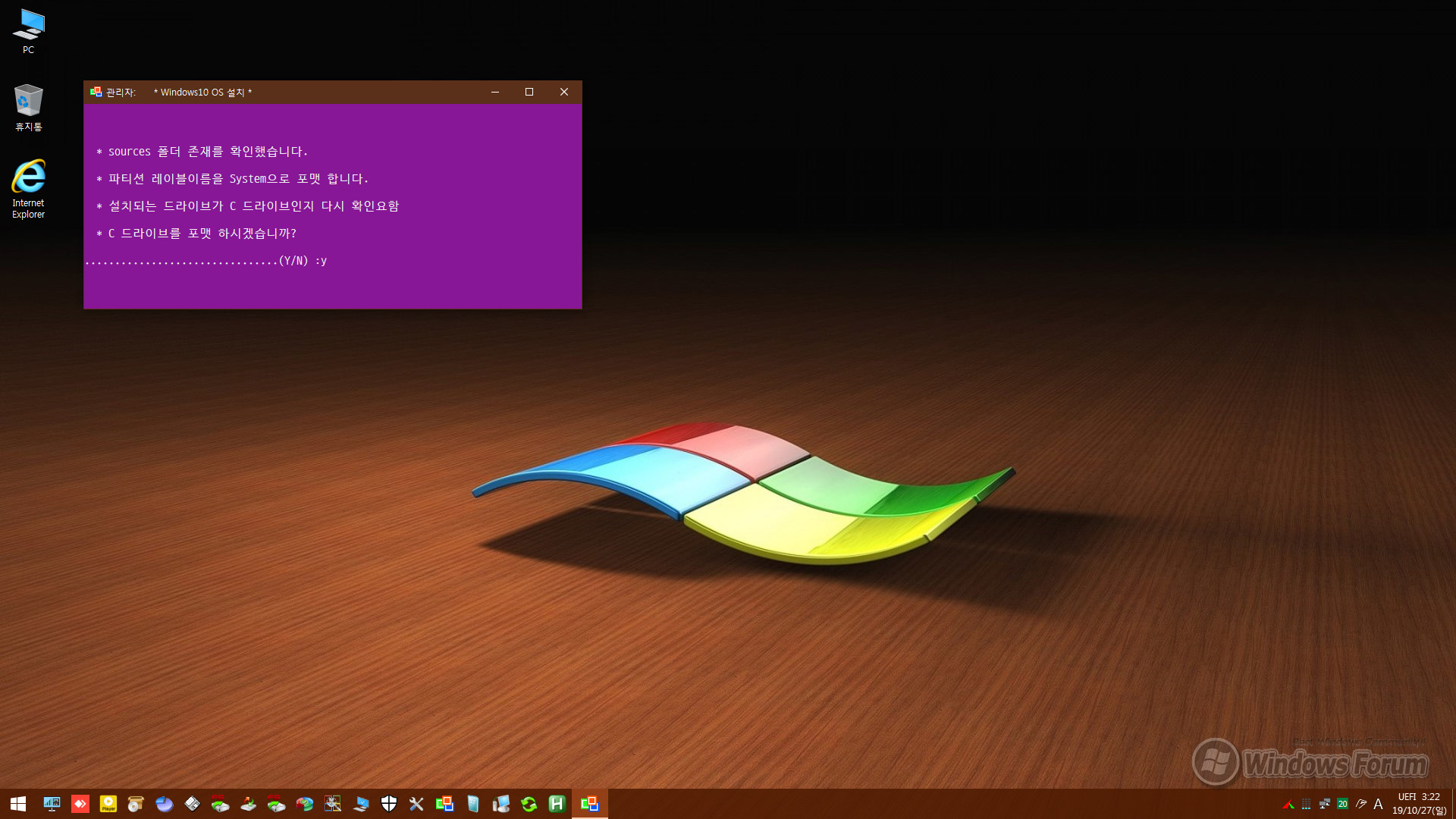This screenshot has height=819, width=1456.
Task: Launch the crossed wrench tools taskbar icon
Action: click(x=416, y=804)
